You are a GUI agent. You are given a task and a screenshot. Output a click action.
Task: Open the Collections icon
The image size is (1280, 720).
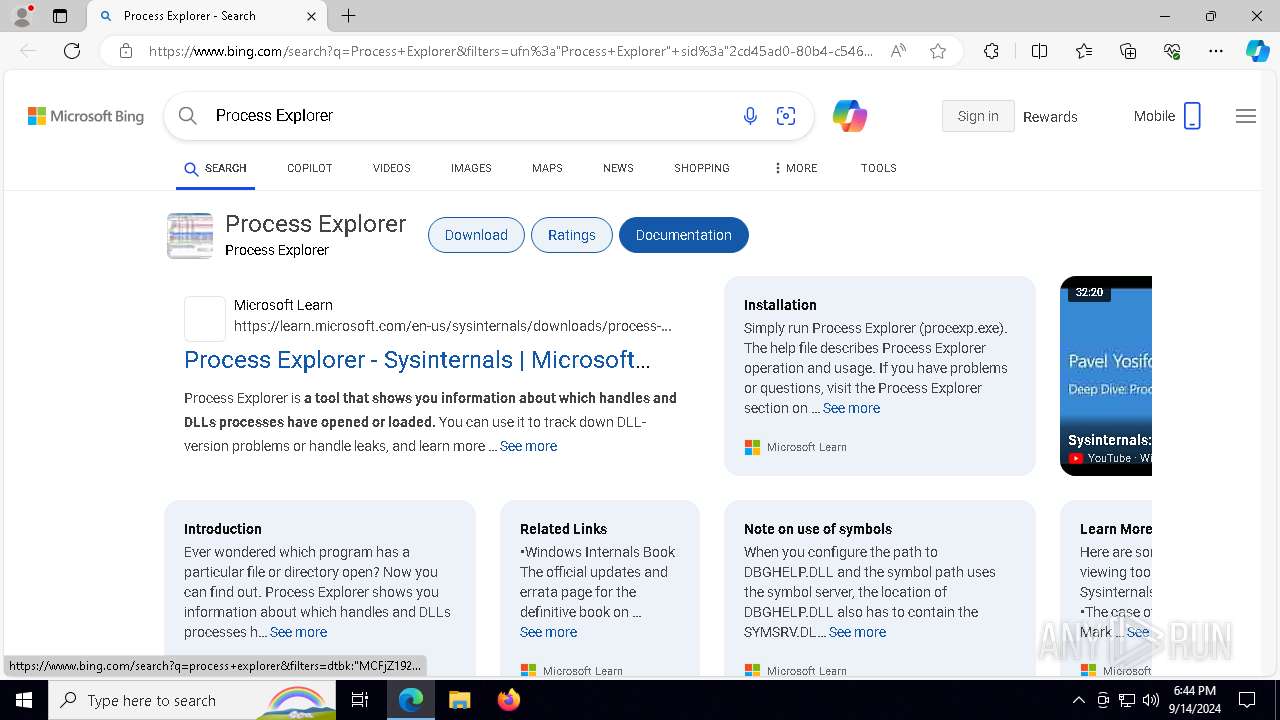[x=1128, y=51]
